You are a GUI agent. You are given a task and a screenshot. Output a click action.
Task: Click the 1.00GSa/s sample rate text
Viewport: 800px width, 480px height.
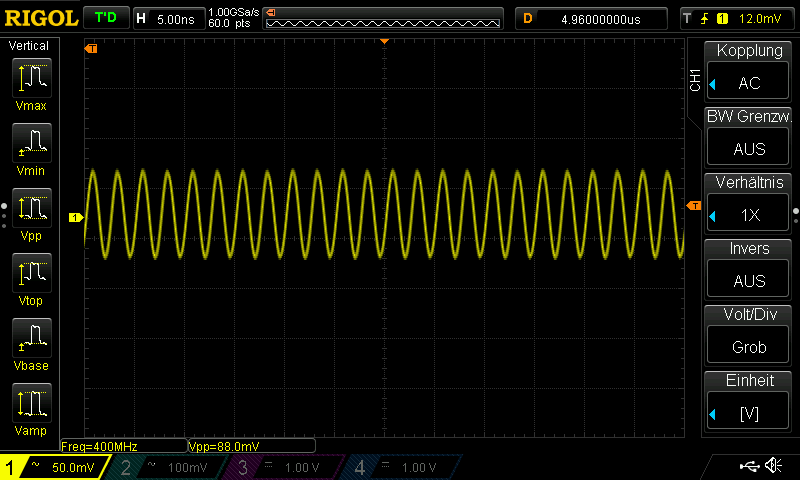point(234,12)
